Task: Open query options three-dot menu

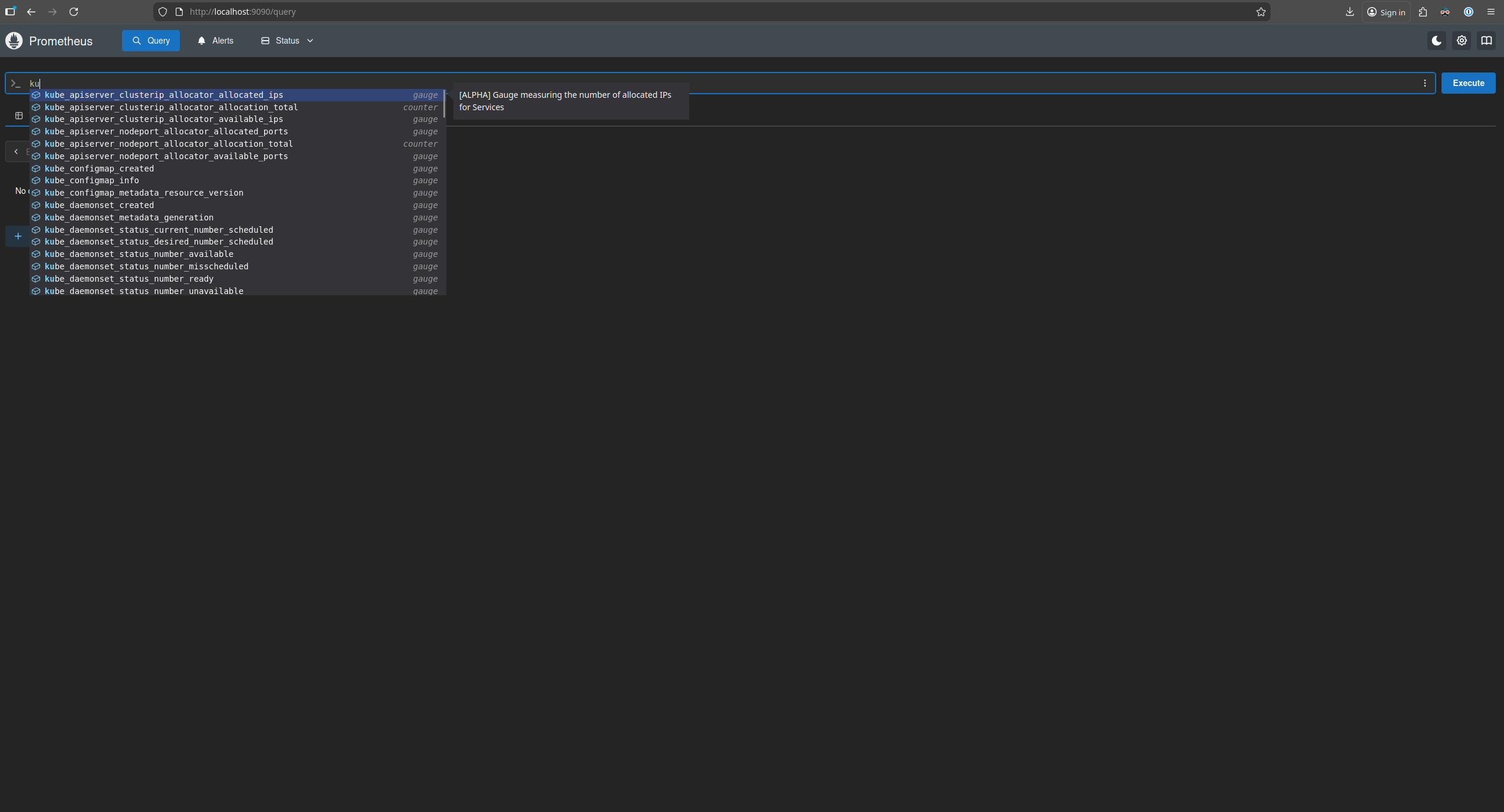Action: point(1425,83)
